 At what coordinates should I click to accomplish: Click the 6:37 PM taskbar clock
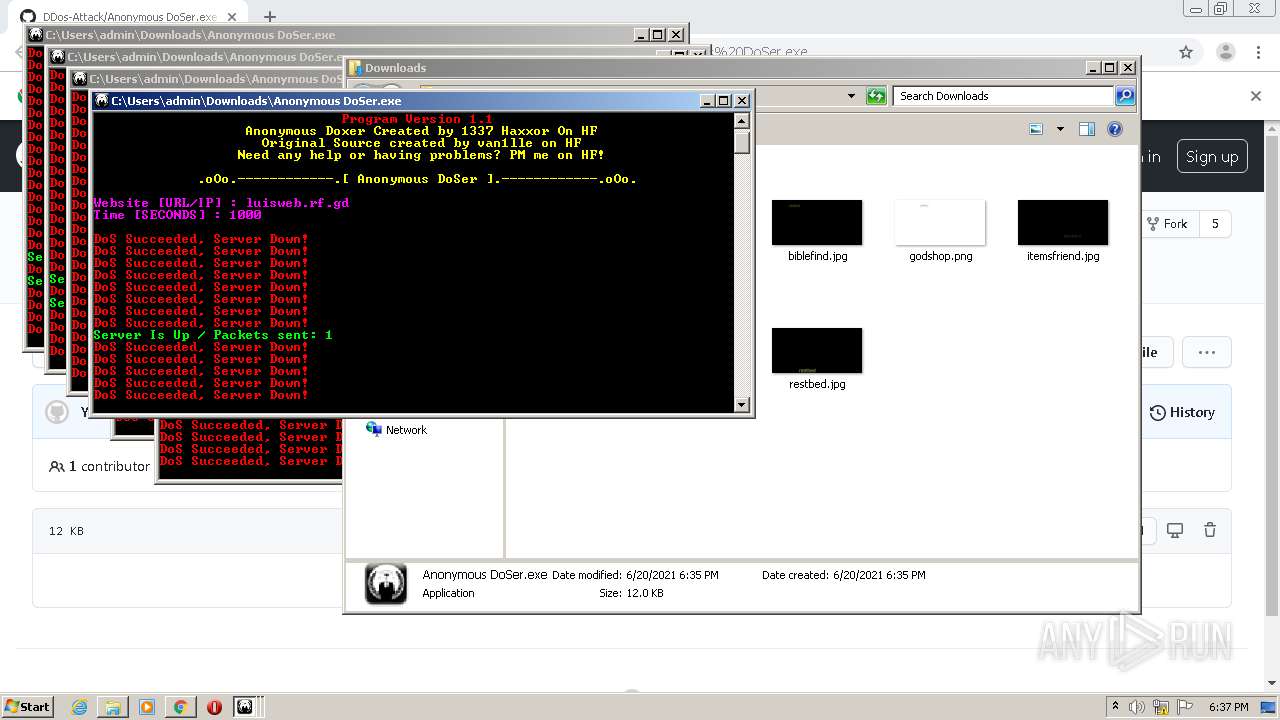coord(1228,707)
